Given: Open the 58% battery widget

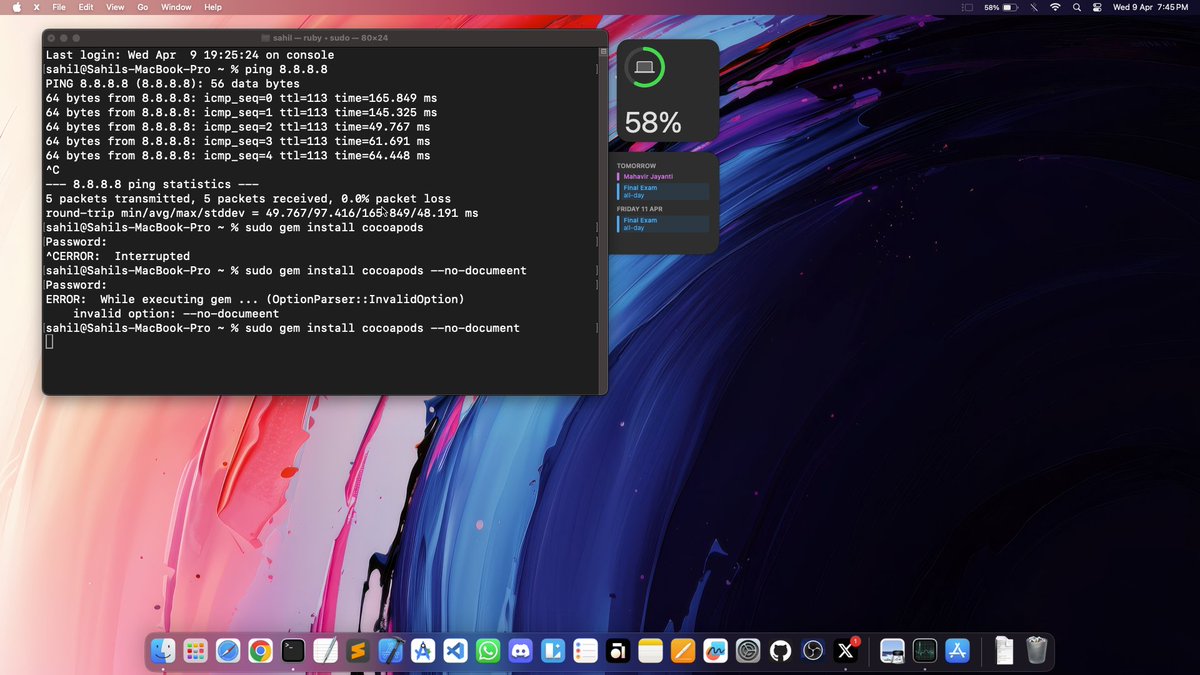Looking at the screenshot, I should [667, 90].
